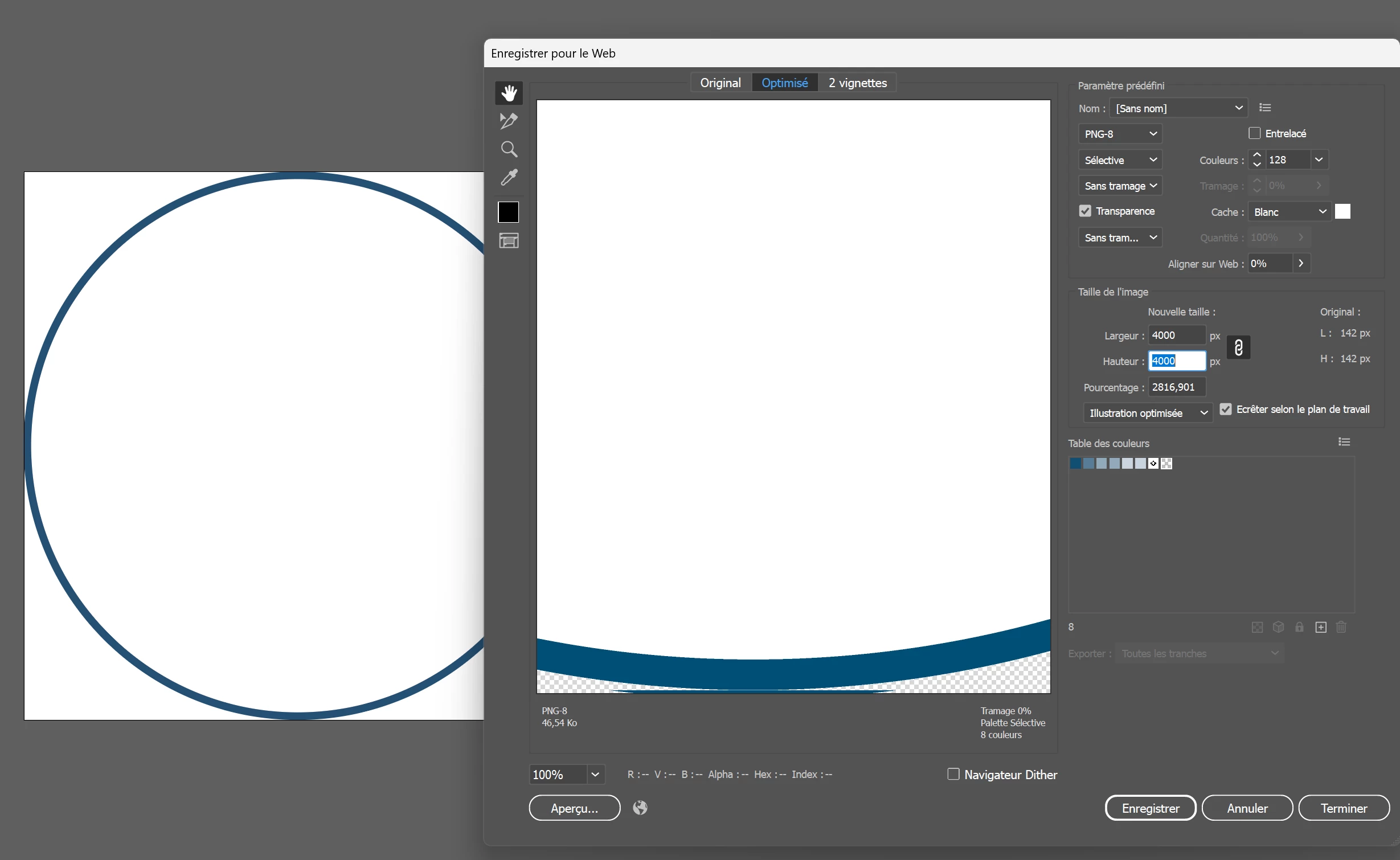
Task: Click the Enregistrer button
Action: pyautogui.click(x=1150, y=808)
